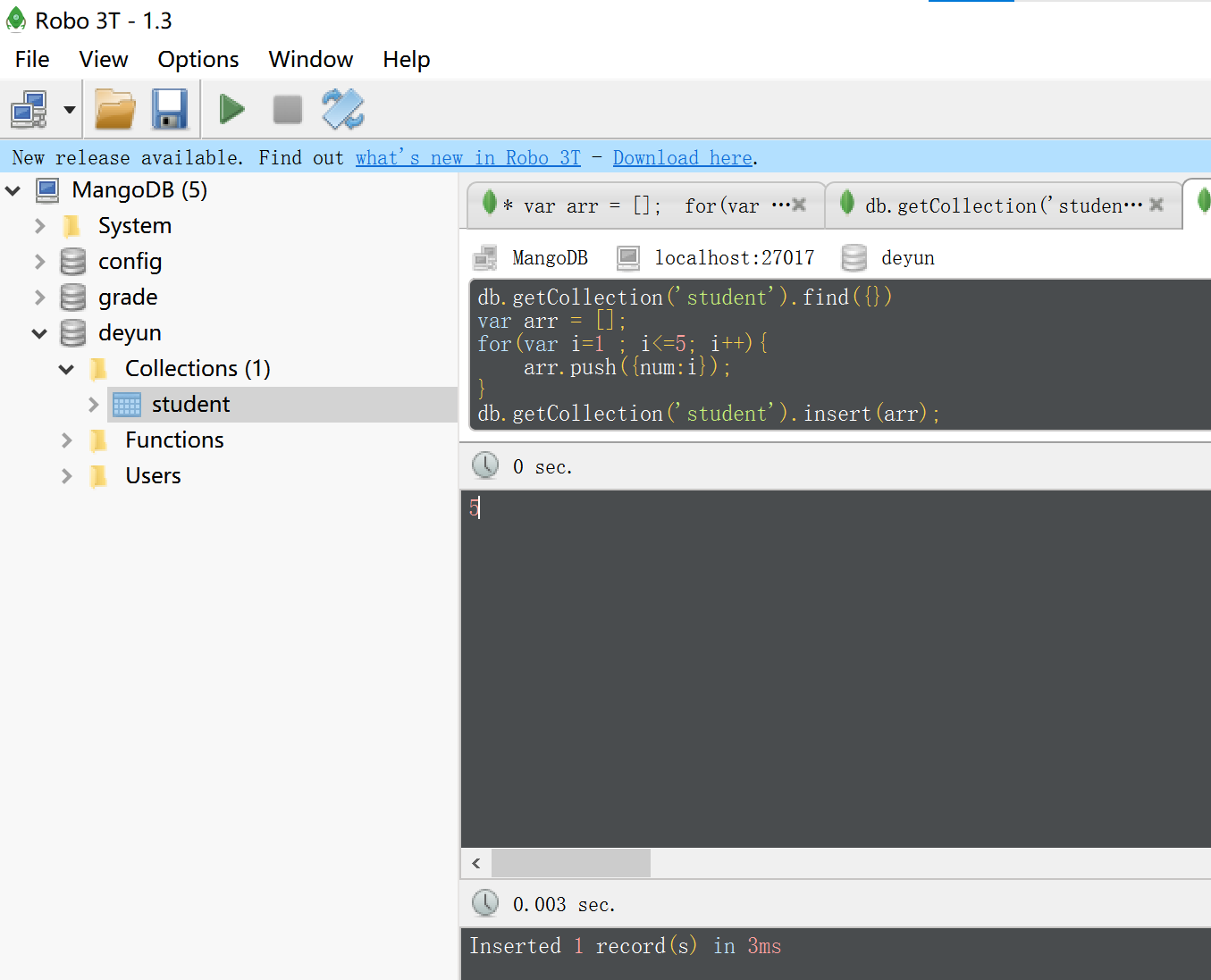1211x980 pixels.
Task: Click the "Download here" link
Action: [683, 158]
